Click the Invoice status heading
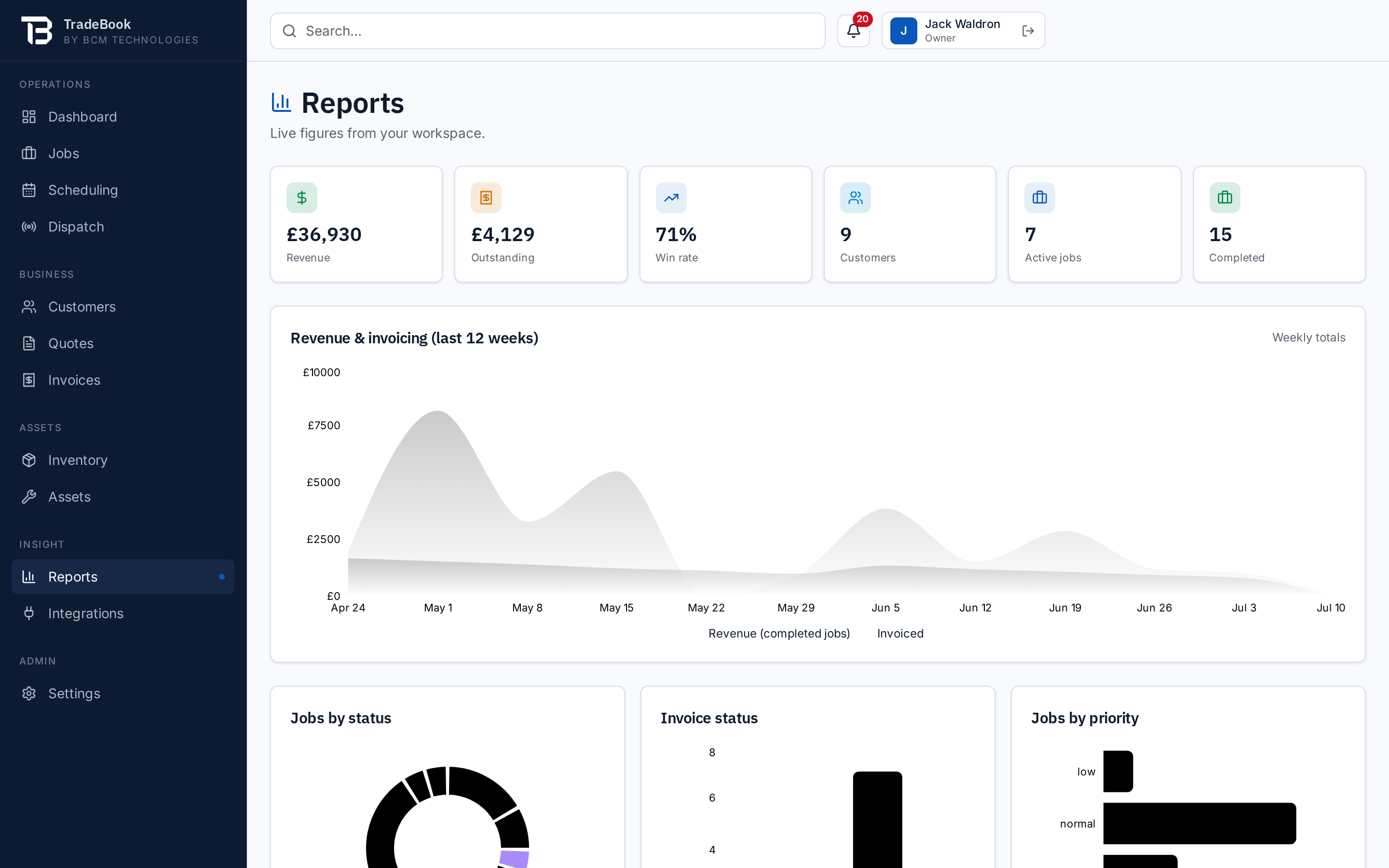Screen dimensions: 1389x868 click(x=709, y=718)
